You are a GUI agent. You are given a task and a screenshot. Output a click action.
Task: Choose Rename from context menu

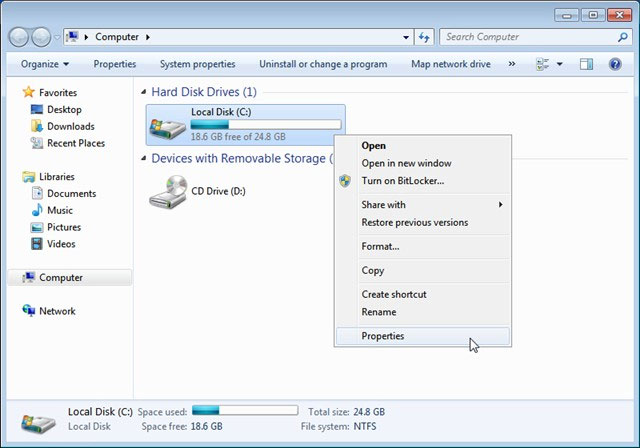tap(423, 312)
